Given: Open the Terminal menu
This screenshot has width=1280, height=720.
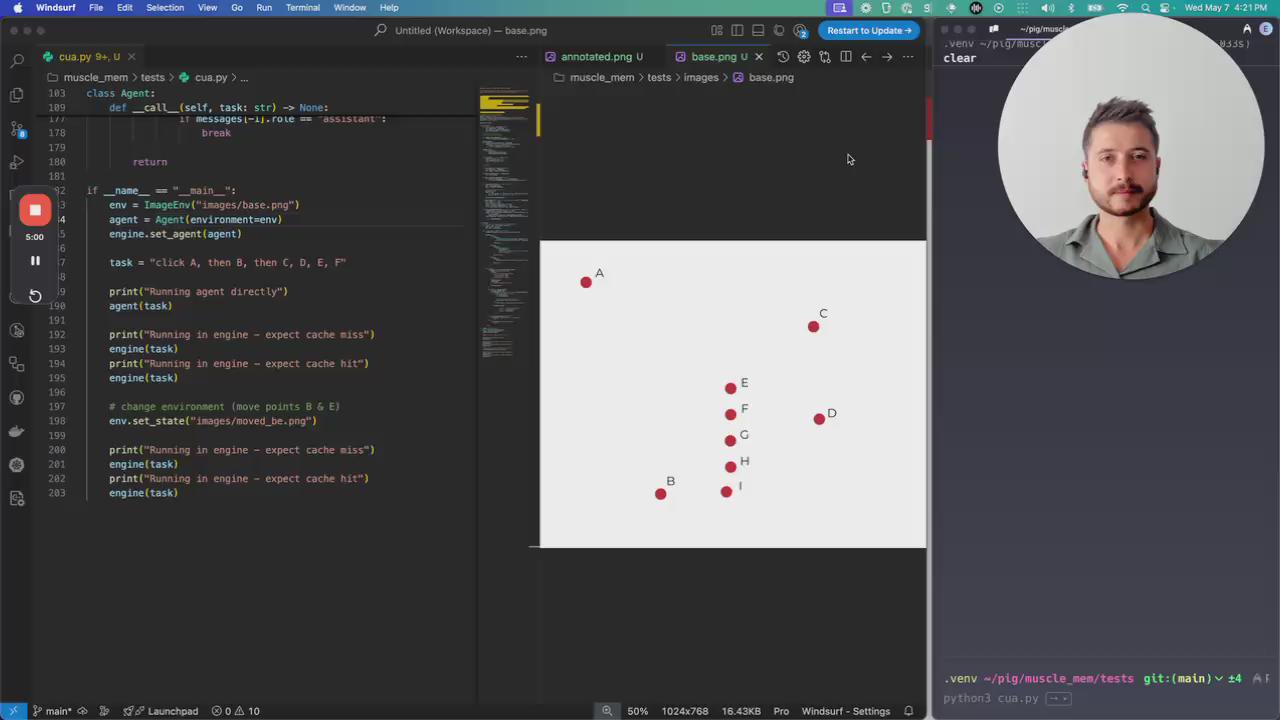Looking at the screenshot, I should (302, 8).
